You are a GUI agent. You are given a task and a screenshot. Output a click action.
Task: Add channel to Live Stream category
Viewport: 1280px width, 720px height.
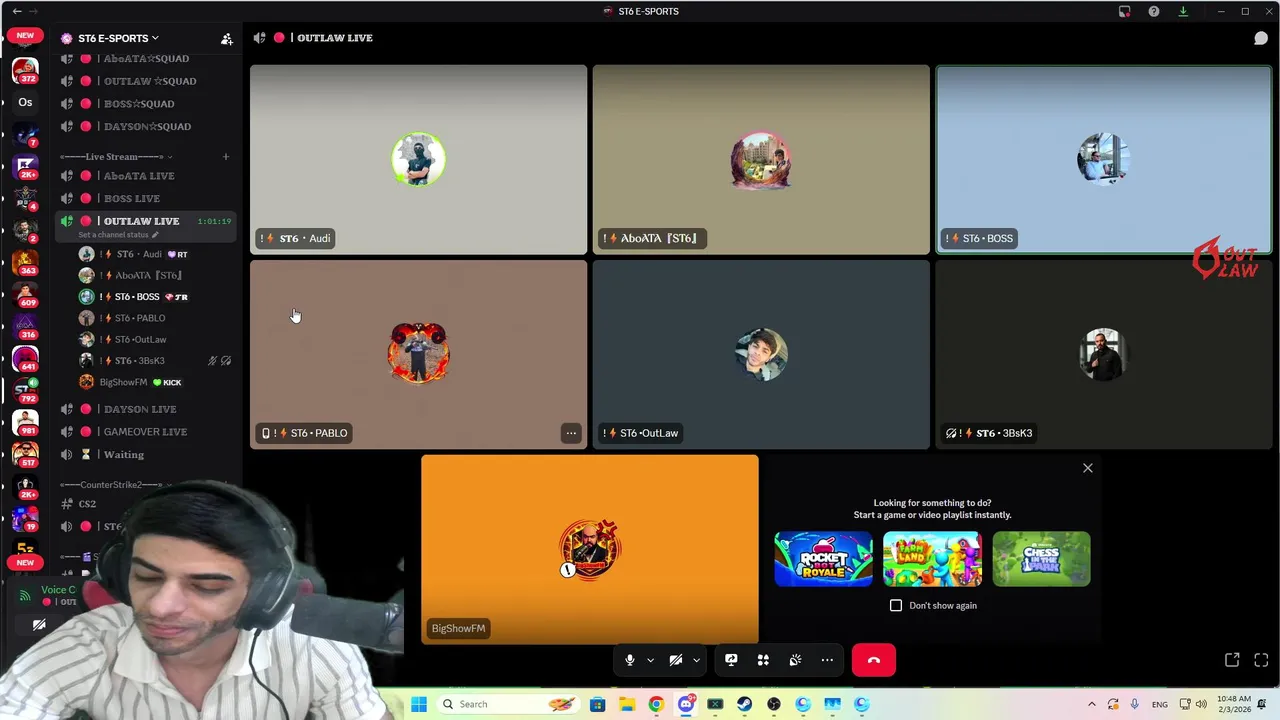click(226, 156)
